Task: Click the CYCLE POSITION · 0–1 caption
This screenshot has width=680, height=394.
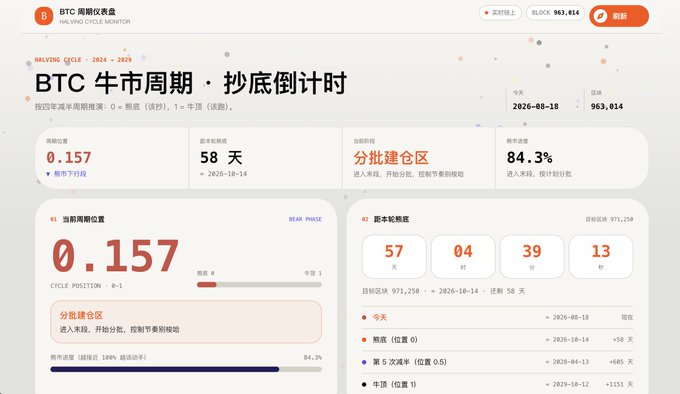Action: pyautogui.click(x=86, y=286)
